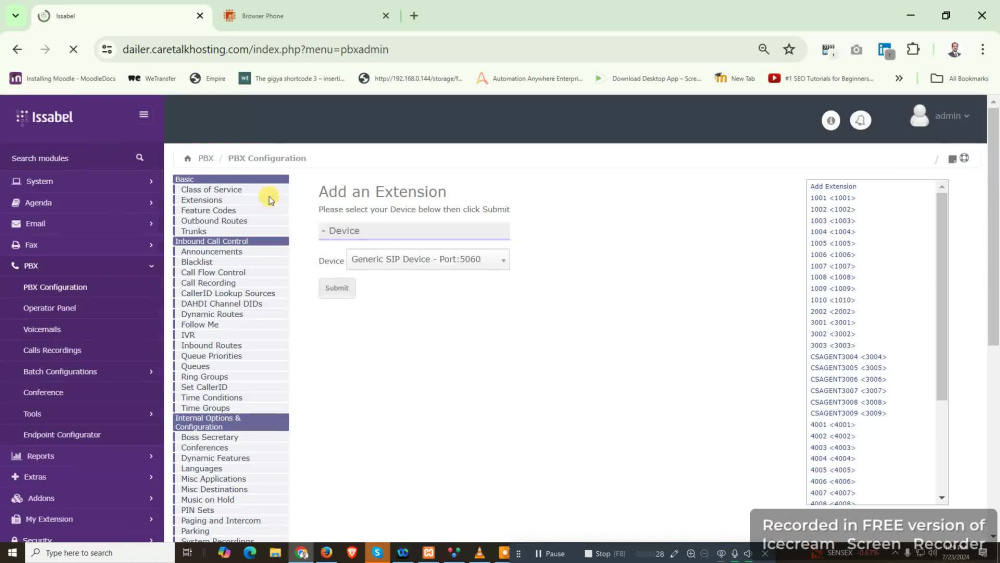Open Time Conditions link
1000x563 pixels.
tap(211, 398)
